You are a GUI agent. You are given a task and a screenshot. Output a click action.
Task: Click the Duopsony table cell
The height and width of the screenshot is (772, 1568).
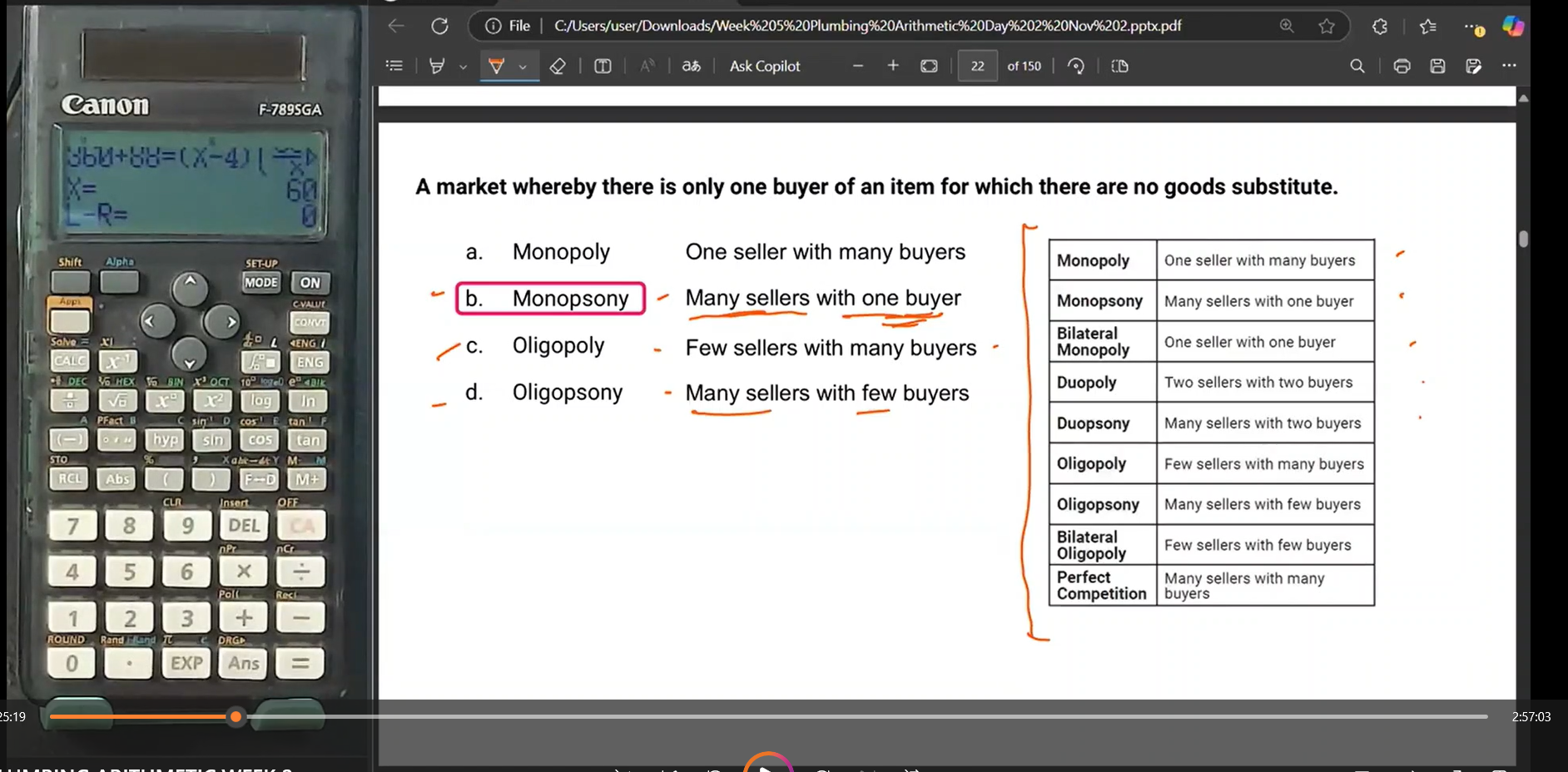click(x=1103, y=423)
